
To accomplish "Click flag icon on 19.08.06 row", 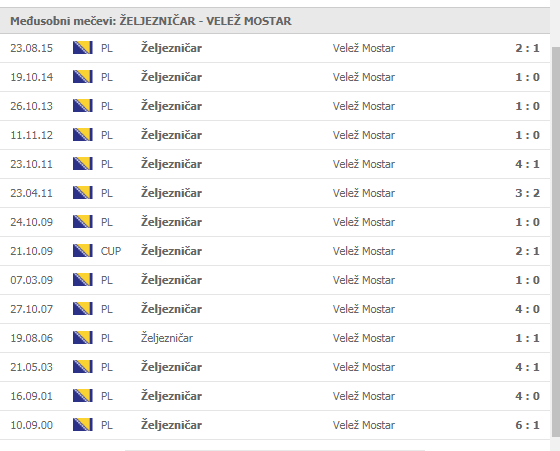I will click(x=82, y=338).
